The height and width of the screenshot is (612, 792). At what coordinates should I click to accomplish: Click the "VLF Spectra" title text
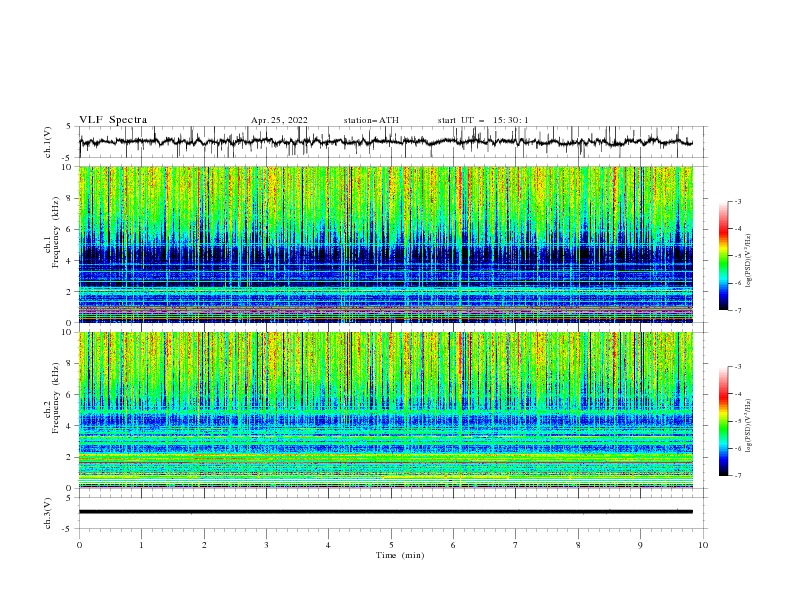tap(113, 120)
